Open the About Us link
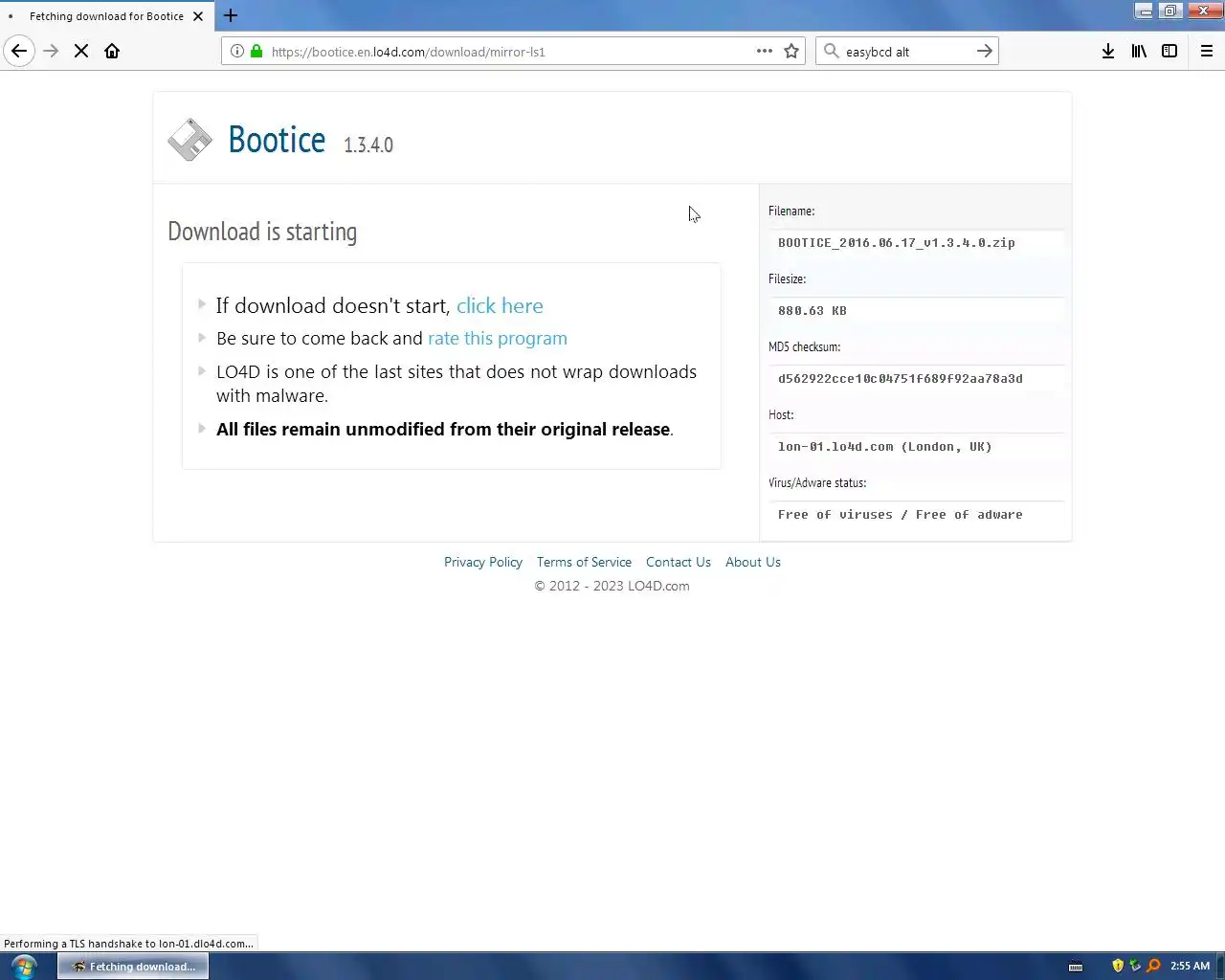Screen dimensions: 1225x980 (x=753, y=563)
